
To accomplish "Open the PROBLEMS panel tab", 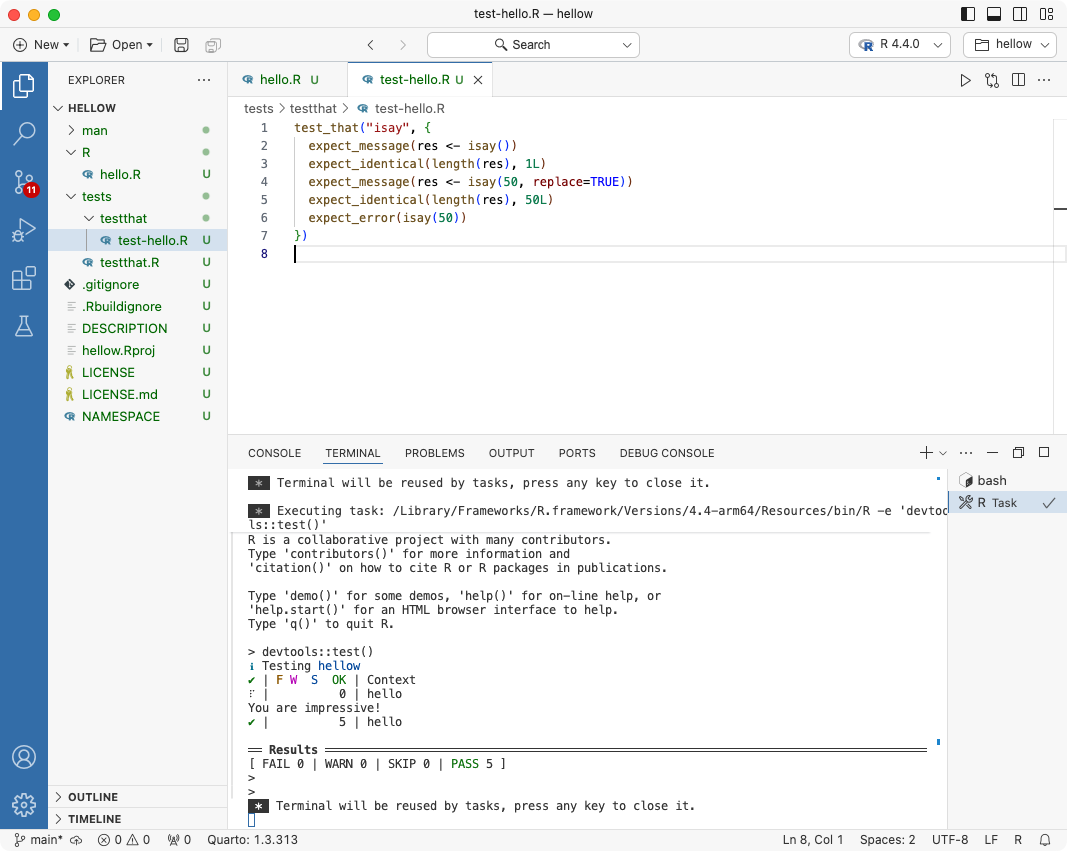I will click(434, 453).
